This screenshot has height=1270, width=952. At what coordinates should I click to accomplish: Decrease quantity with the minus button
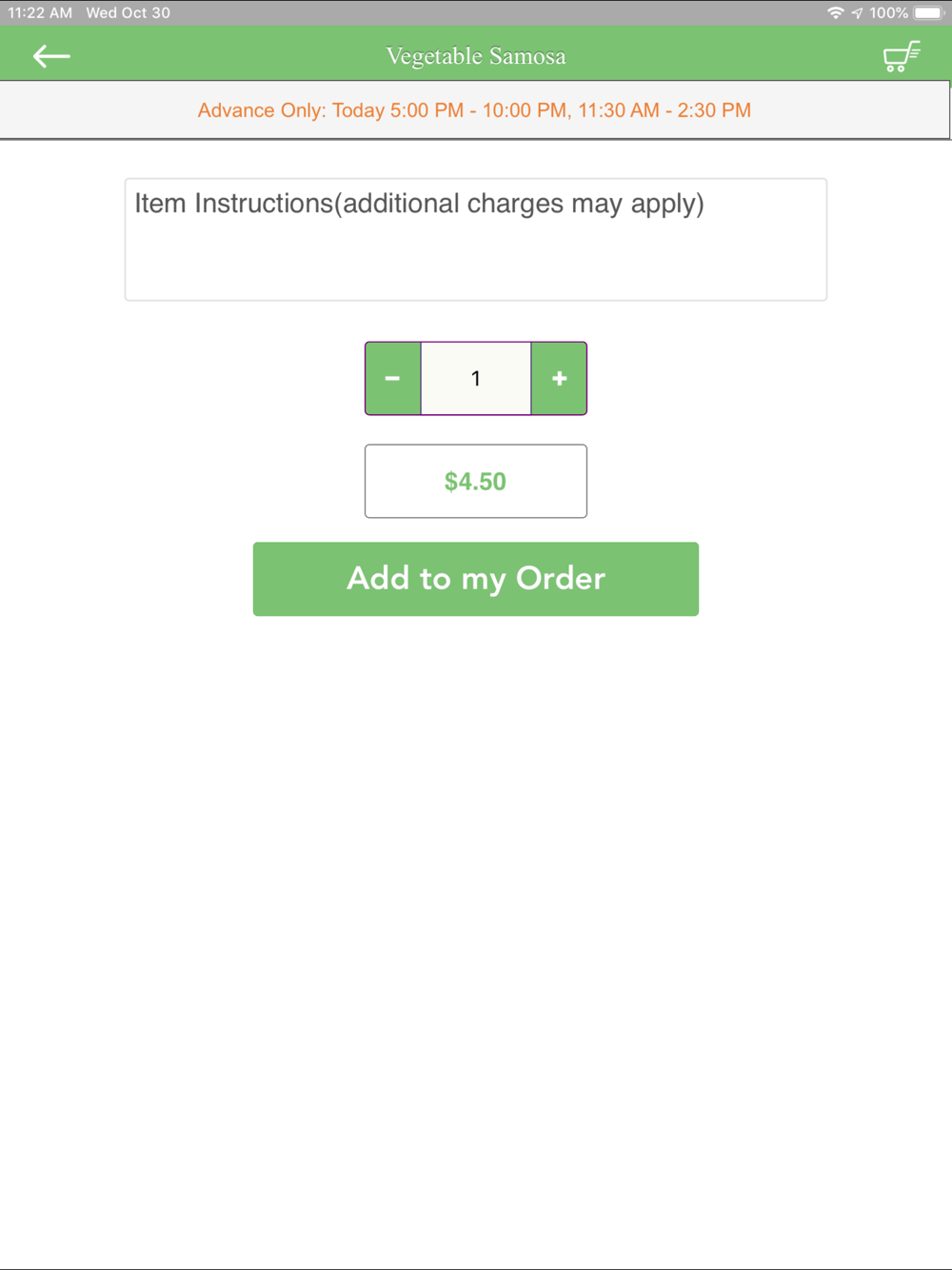point(392,379)
